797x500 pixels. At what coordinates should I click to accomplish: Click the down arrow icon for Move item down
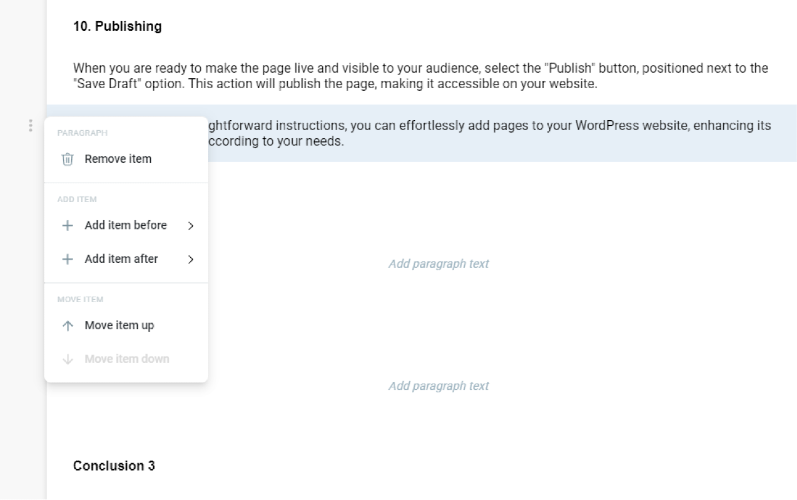tap(68, 359)
